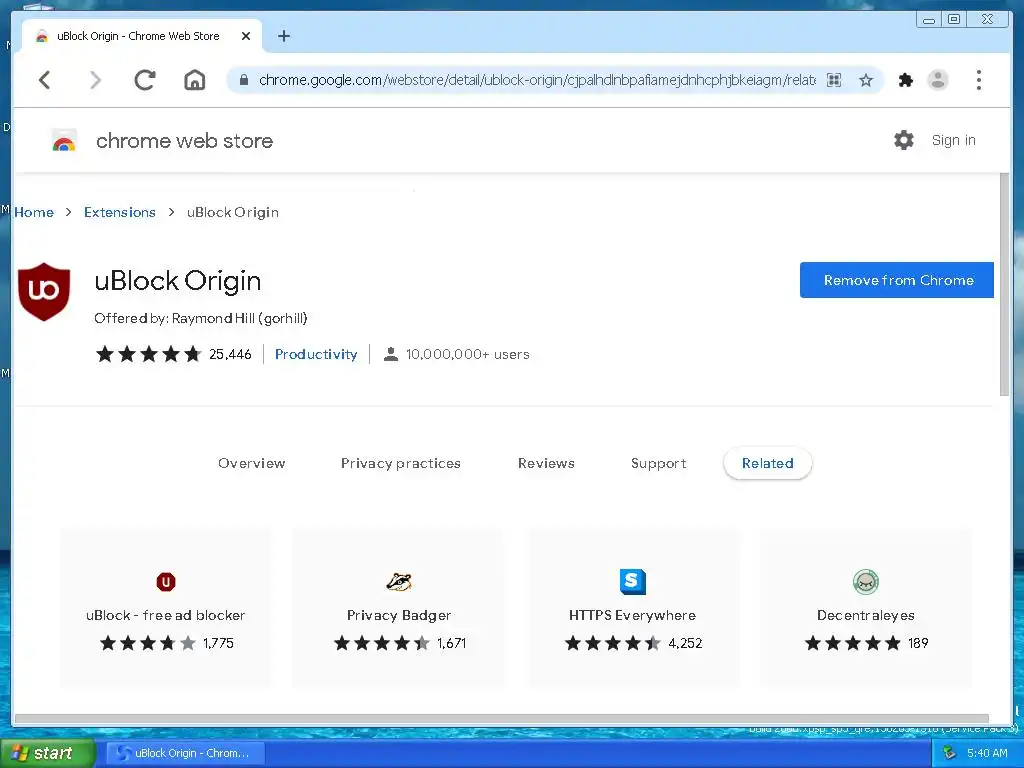Click the HTTPS Everywhere blue S icon
Viewport: 1024px width, 768px height.
tap(632, 581)
